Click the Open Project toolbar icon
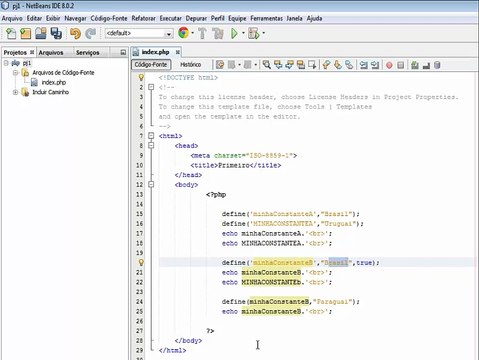Image resolution: width=479 pixels, height=360 pixels. (41, 33)
